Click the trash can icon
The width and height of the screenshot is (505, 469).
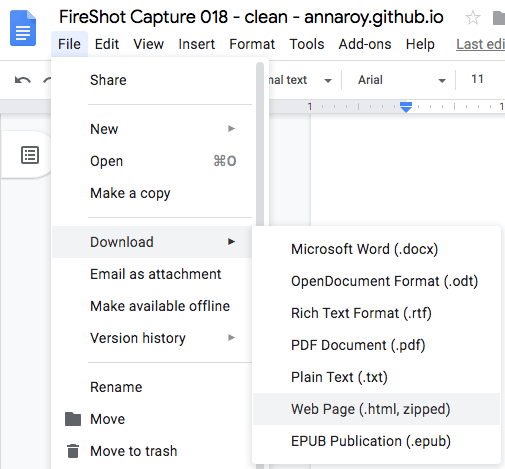(73, 451)
